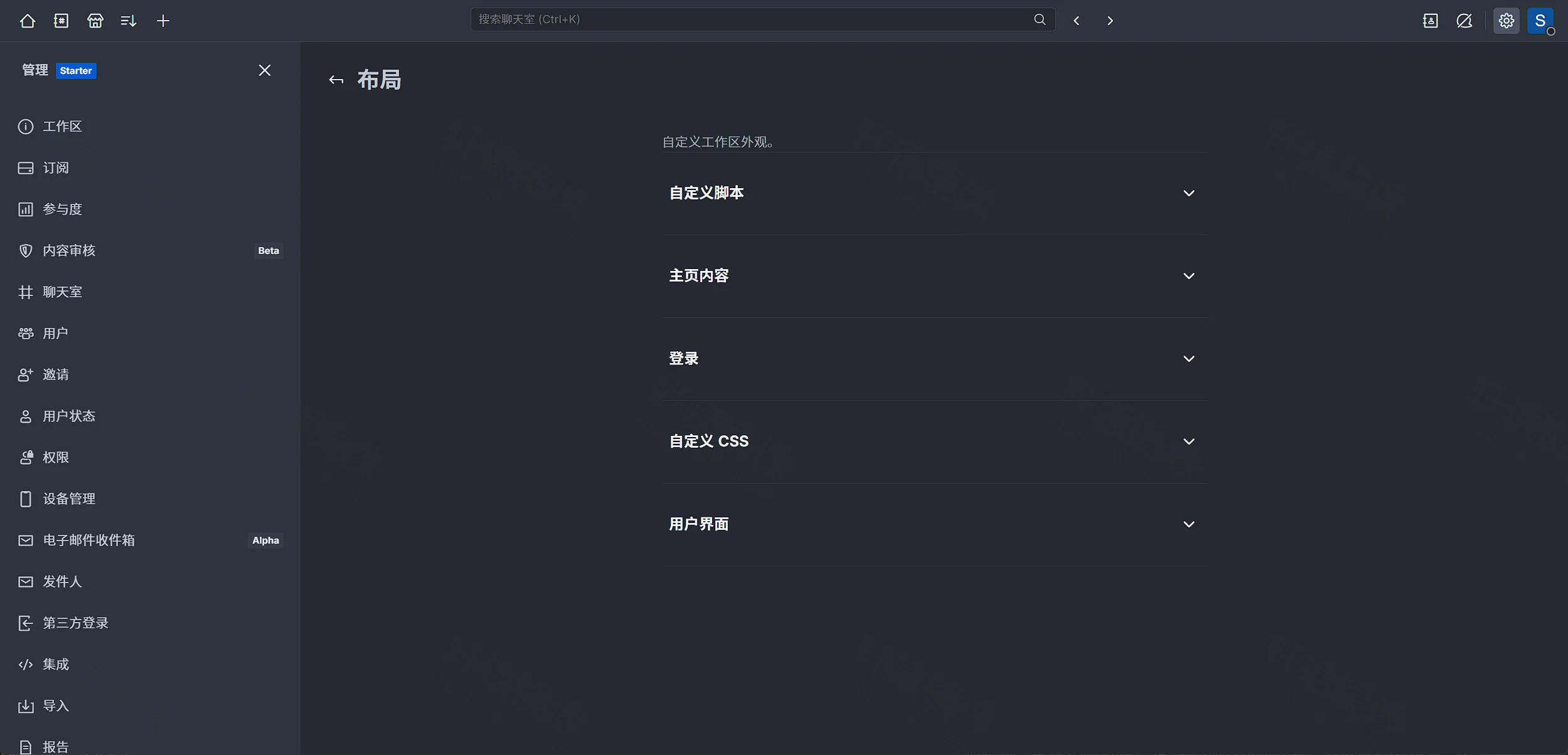Click the Starter plan badge

click(76, 71)
